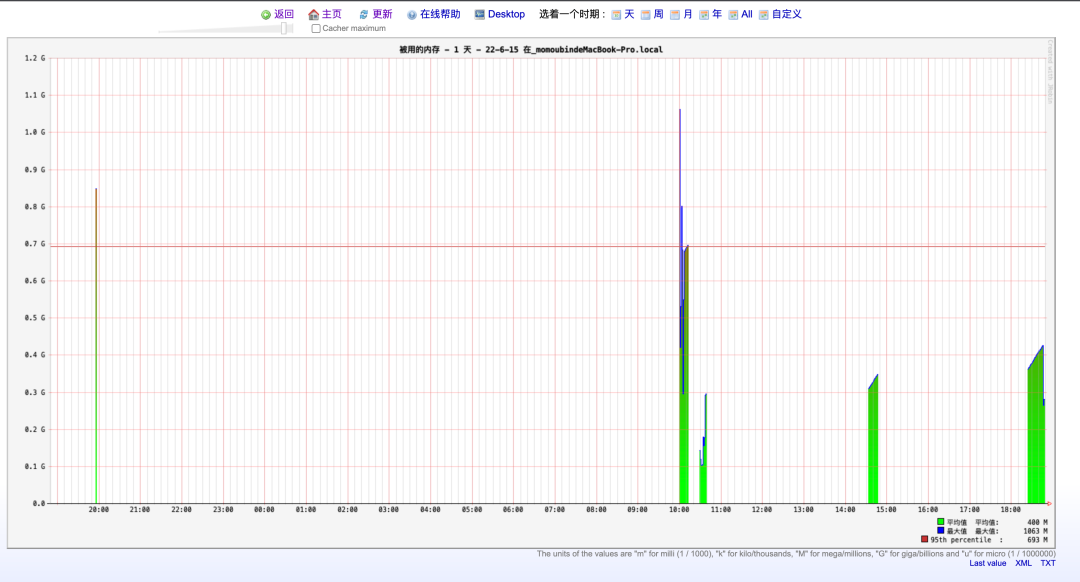
Task: Click the red 95th percentile legend swatch
Action: [924, 539]
